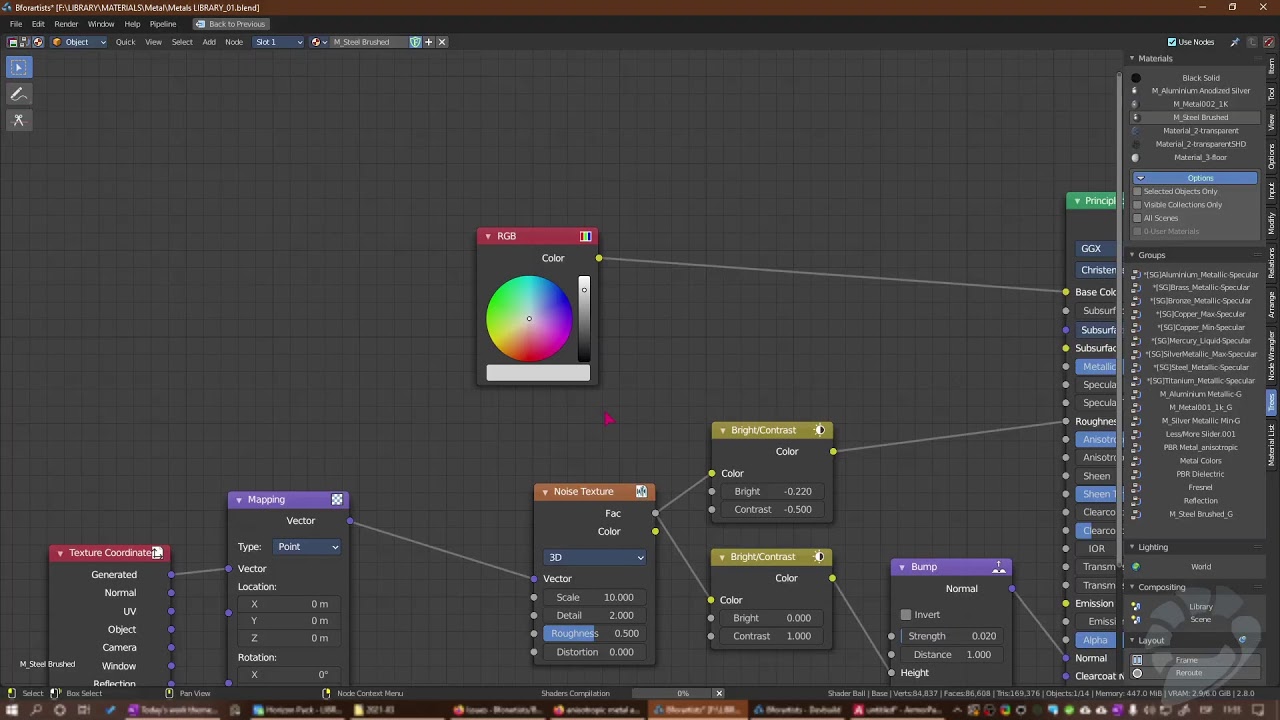This screenshot has width=1280, height=720.
Task: Add a Reroute layout node
Action: [1194, 673]
